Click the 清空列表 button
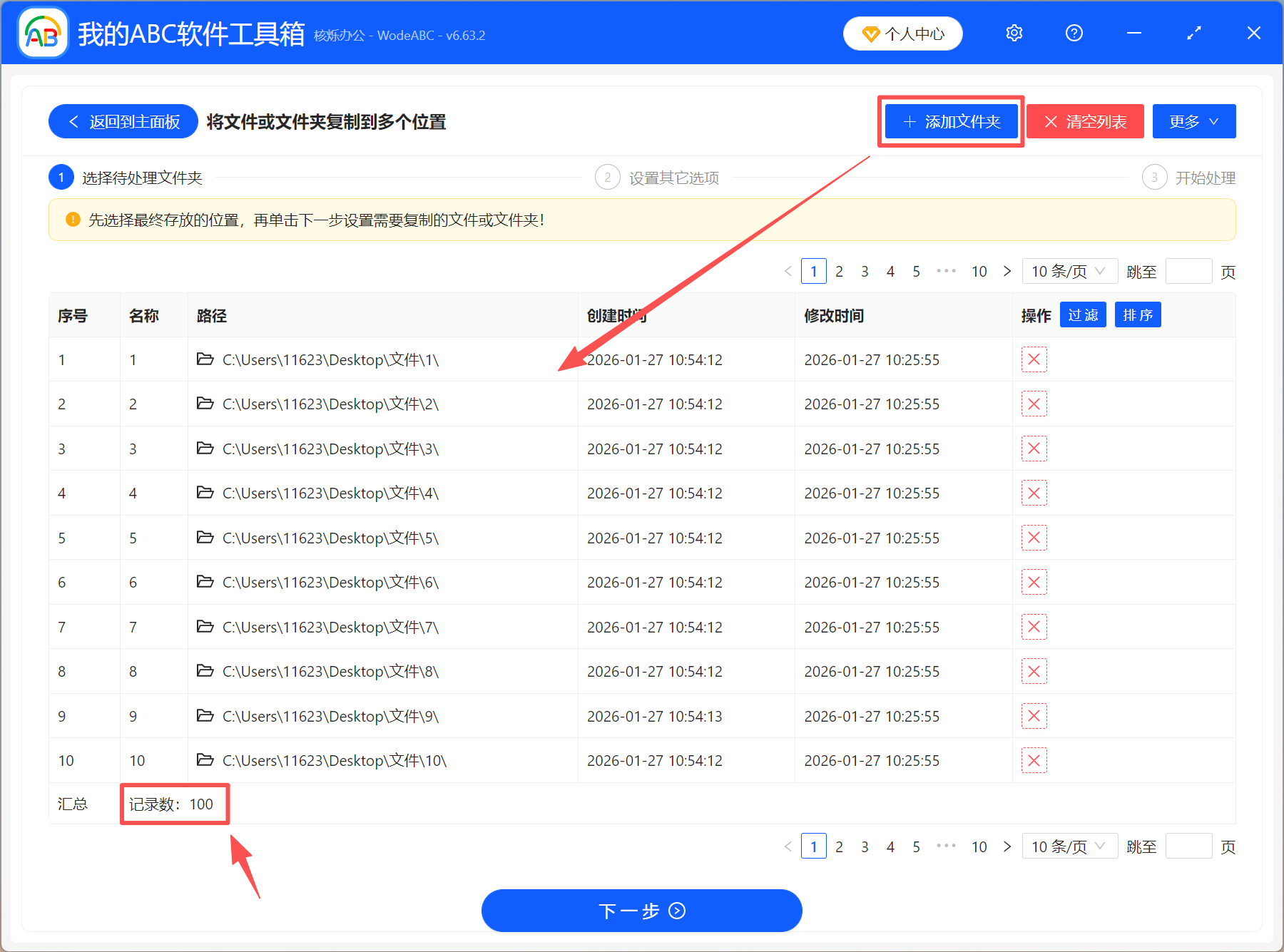The height and width of the screenshot is (952, 1284). click(x=1085, y=121)
